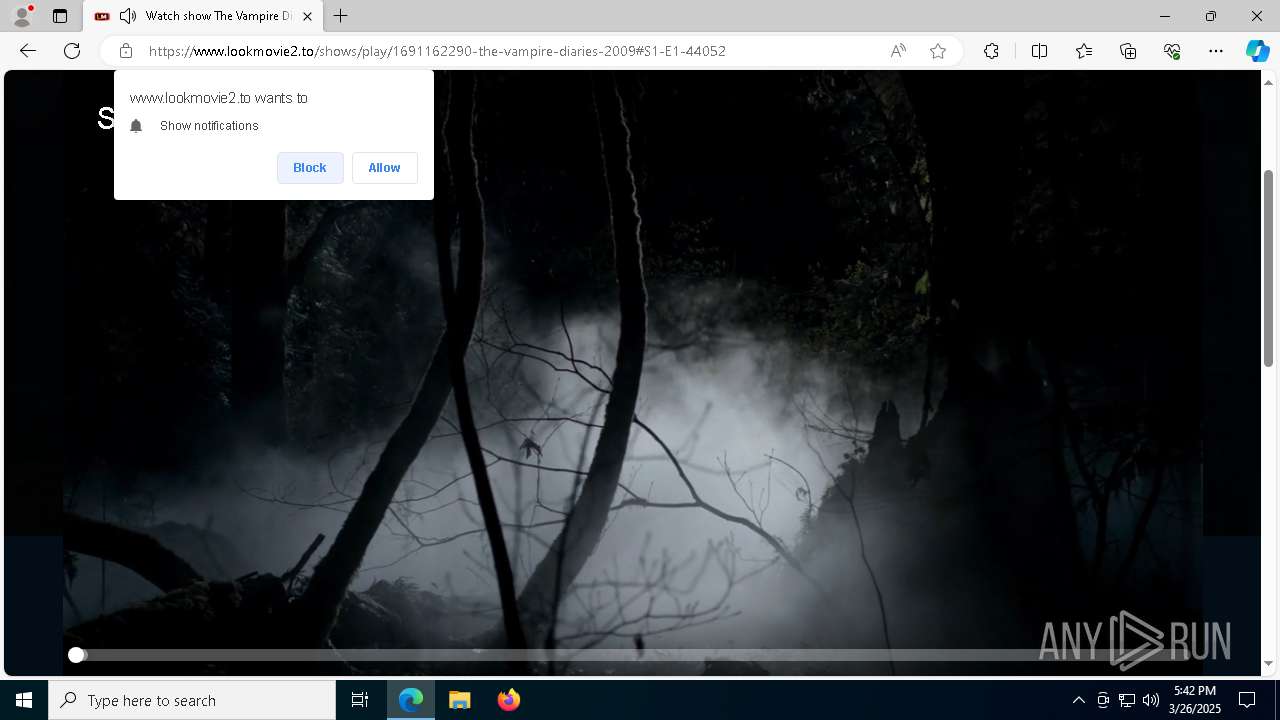Open volume control tray icon

coord(1151,700)
